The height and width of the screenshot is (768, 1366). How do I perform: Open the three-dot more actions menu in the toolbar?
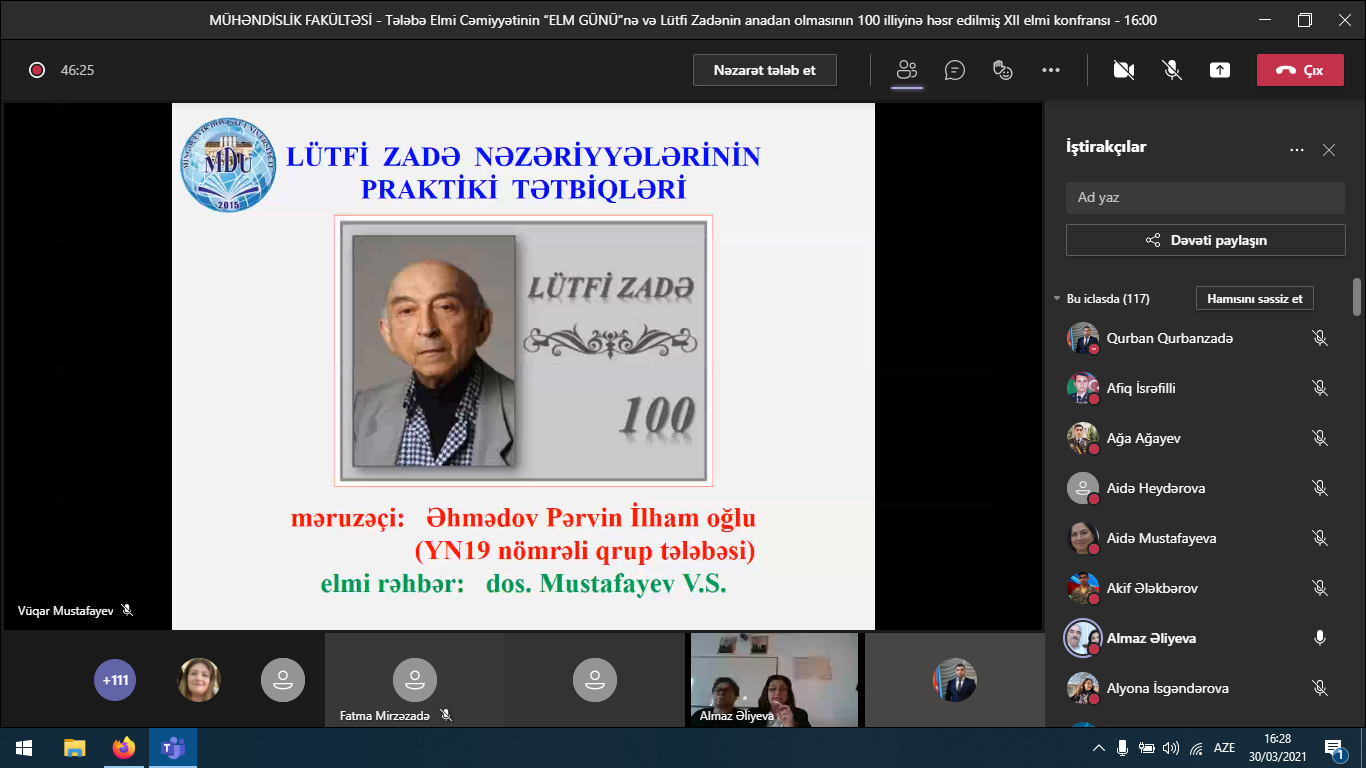1050,70
